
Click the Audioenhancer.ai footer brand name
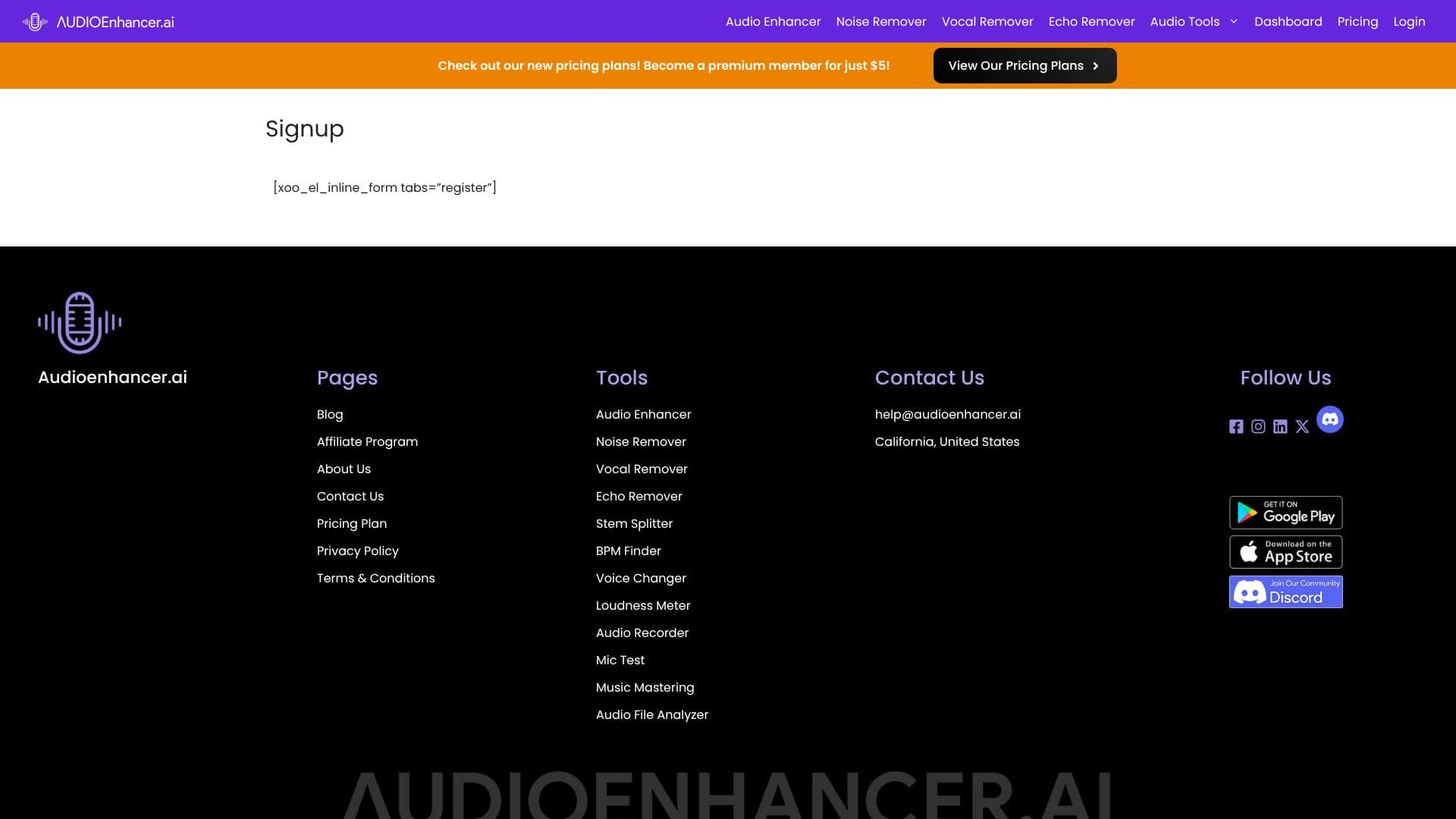pos(112,377)
